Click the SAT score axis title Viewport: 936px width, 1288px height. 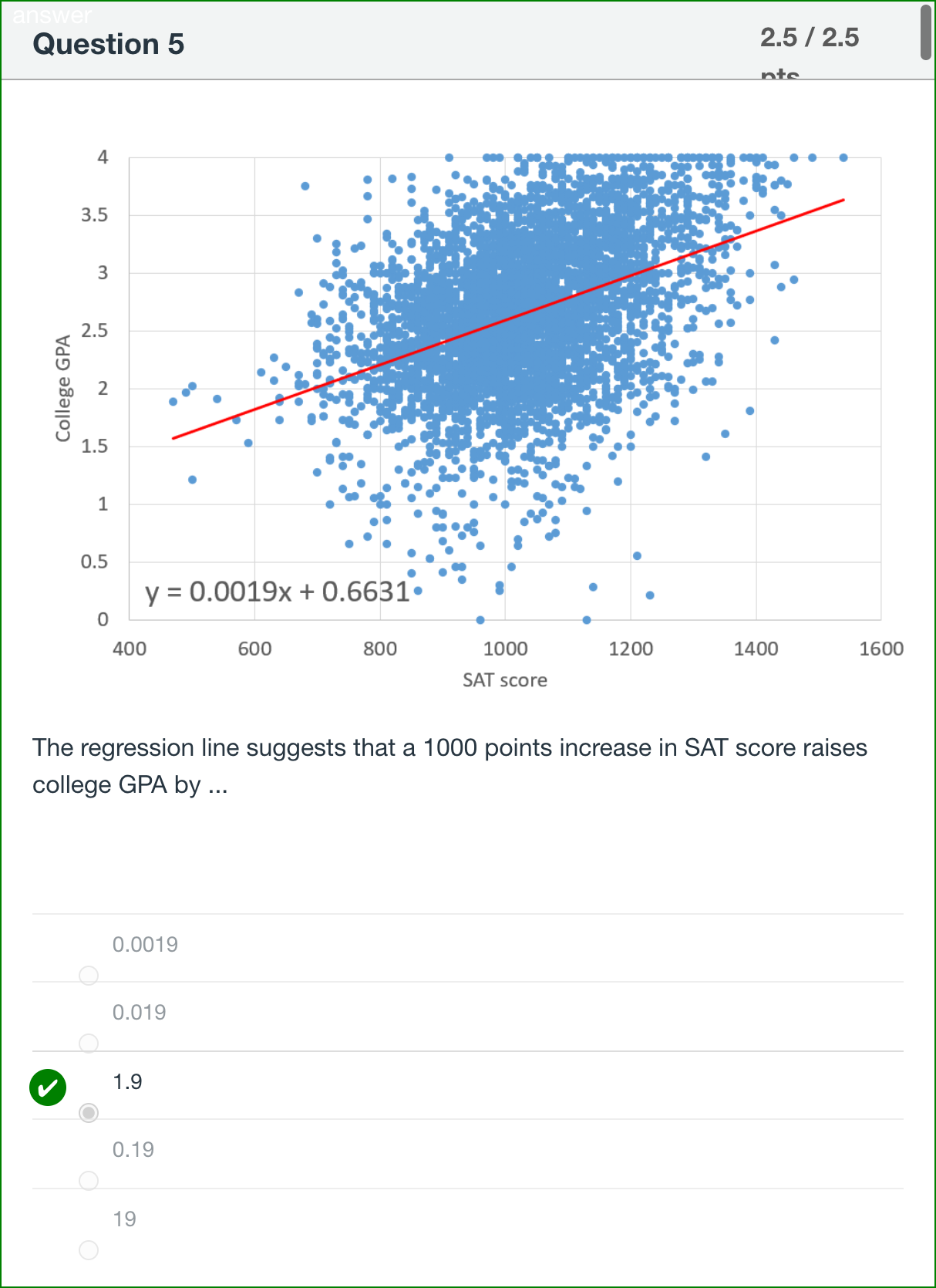pyautogui.click(x=505, y=680)
